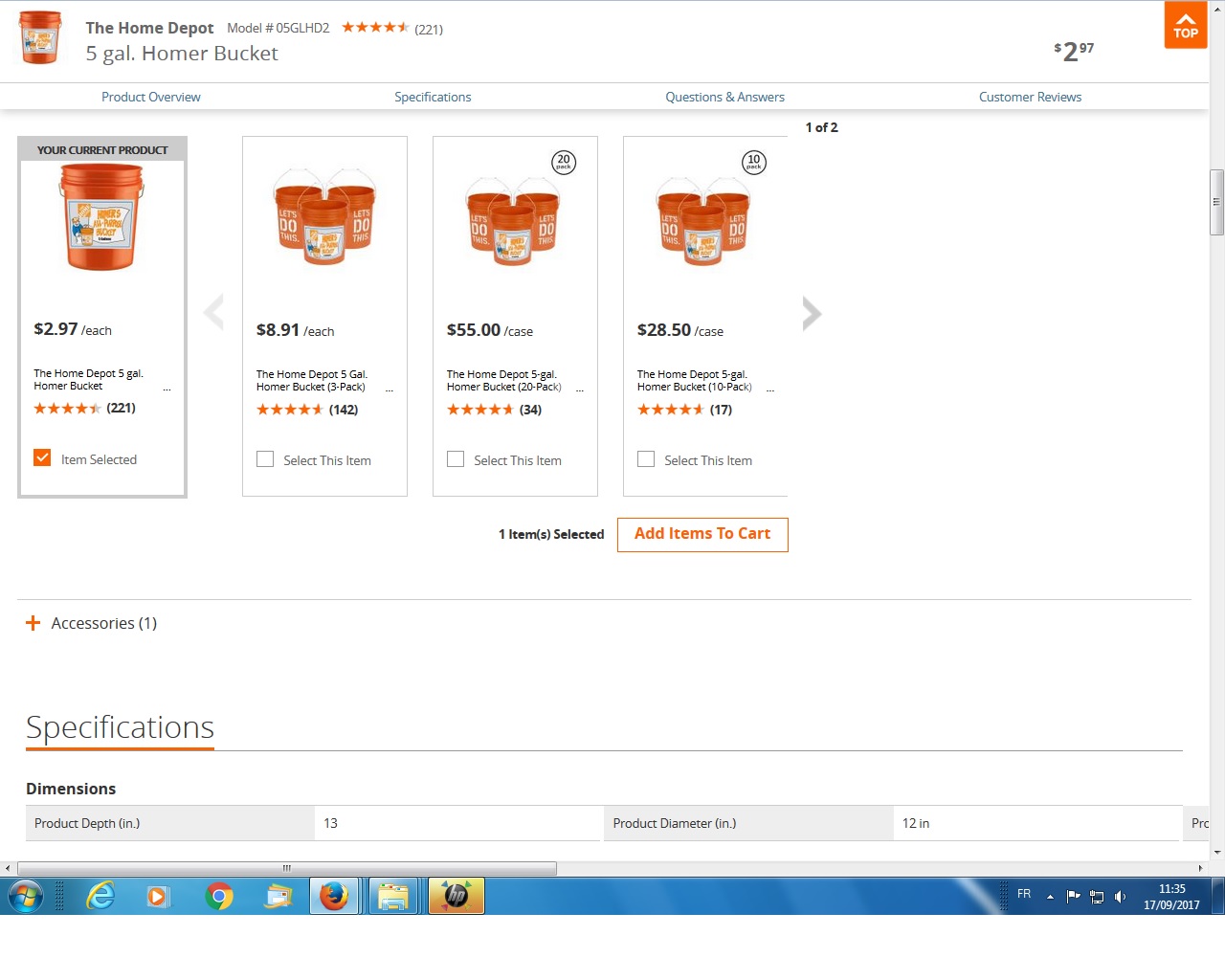This screenshot has height=980, width=1225.
Task: Click the vertical scrollbar down arrow
Action: (1216, 852)
